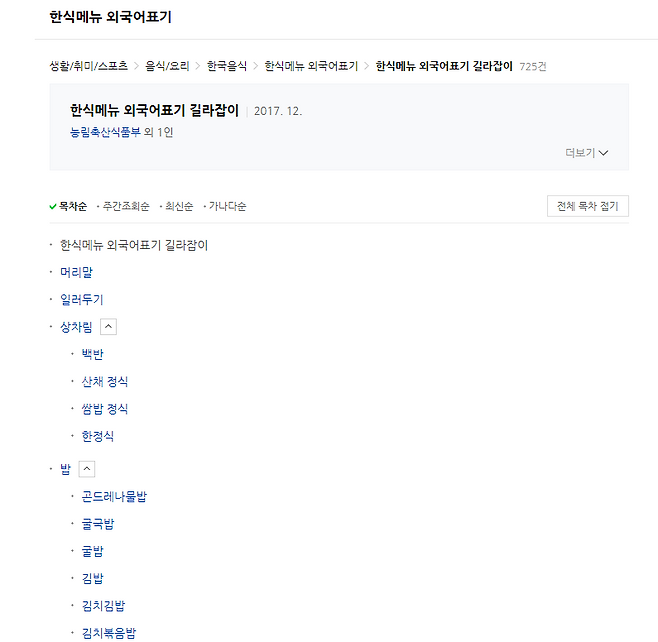Open 농림축산식품부 author link

point(105,132)
